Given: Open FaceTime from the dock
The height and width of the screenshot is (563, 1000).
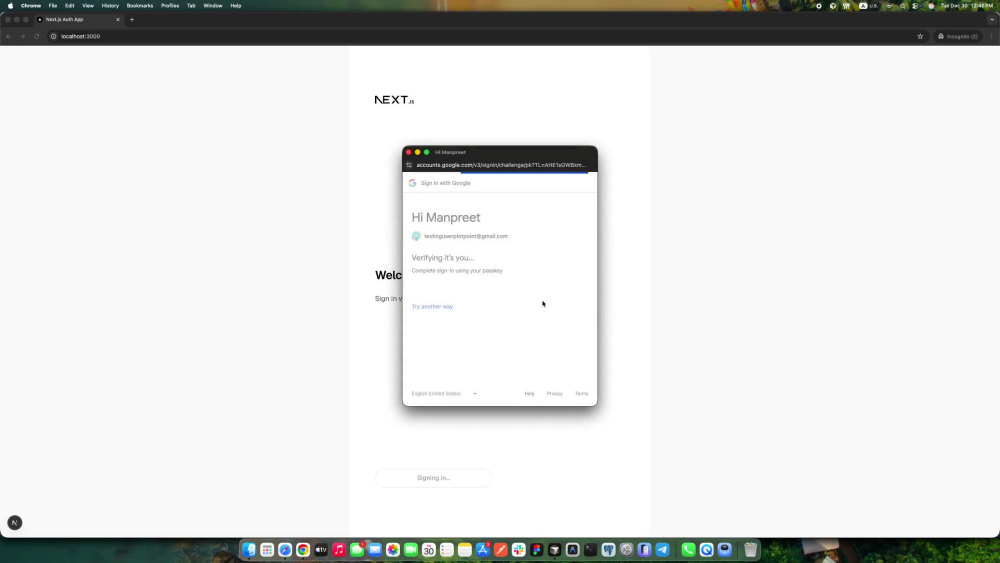Looking at the screenshot, I should point(411,550).
